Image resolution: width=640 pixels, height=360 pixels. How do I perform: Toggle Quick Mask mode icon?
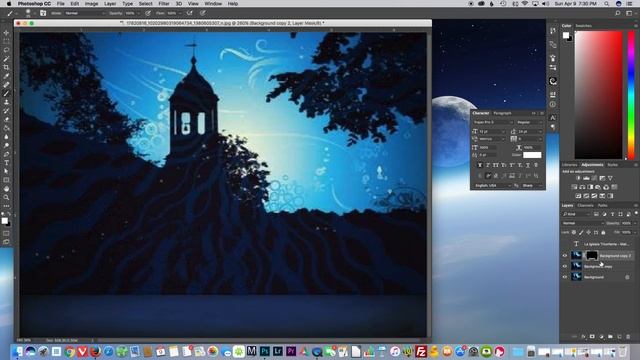[x=6, y=233]
